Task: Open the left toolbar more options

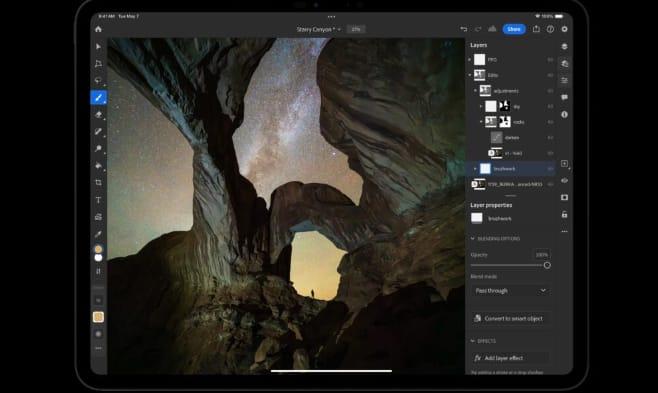Action: 98,348
